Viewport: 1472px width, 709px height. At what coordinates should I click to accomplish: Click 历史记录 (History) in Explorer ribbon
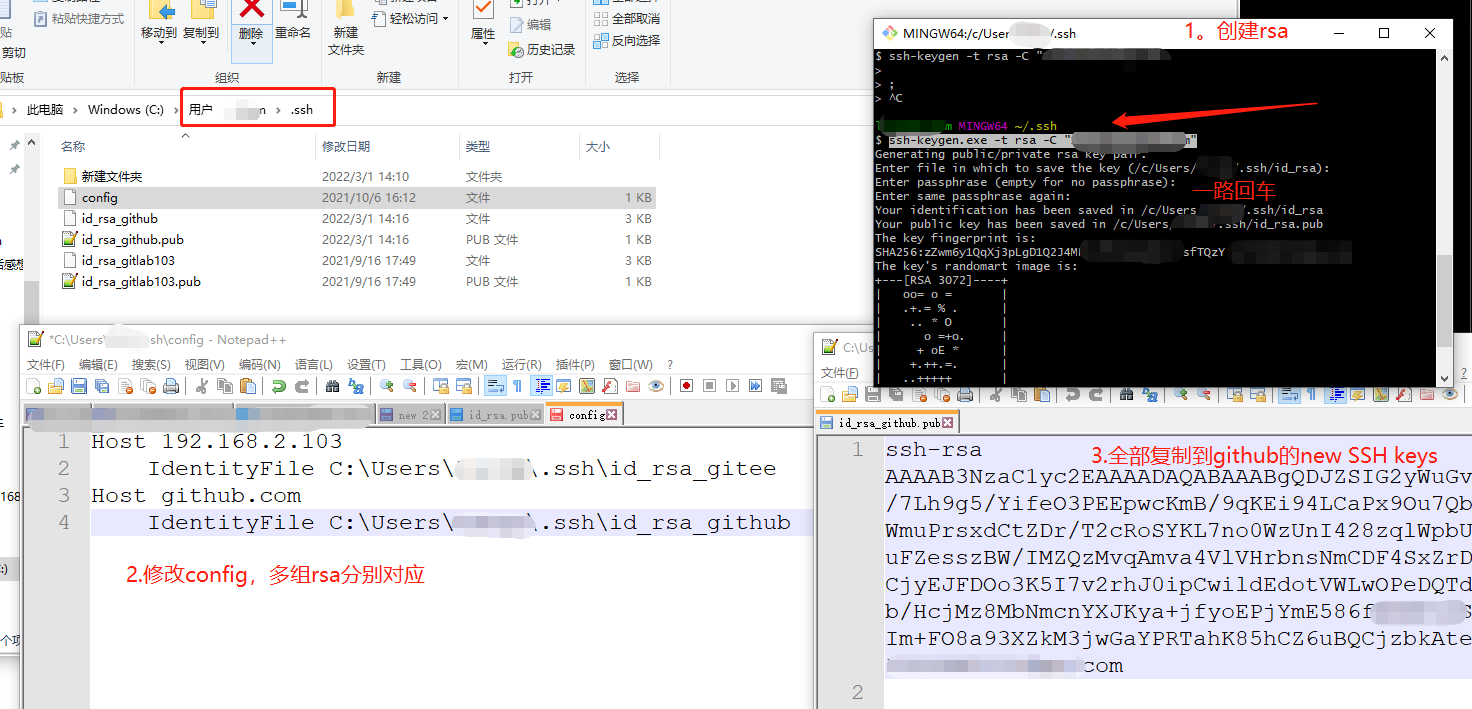543,50
